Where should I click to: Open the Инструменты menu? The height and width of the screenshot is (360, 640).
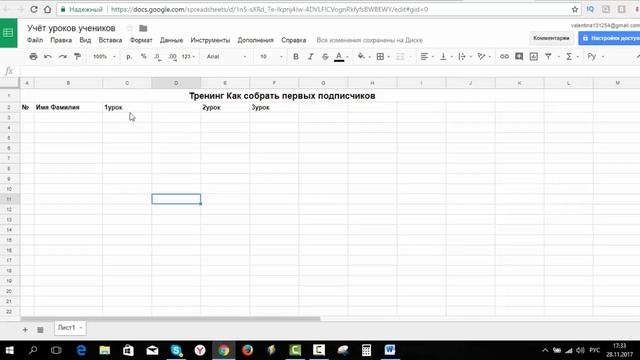[210, 40]
